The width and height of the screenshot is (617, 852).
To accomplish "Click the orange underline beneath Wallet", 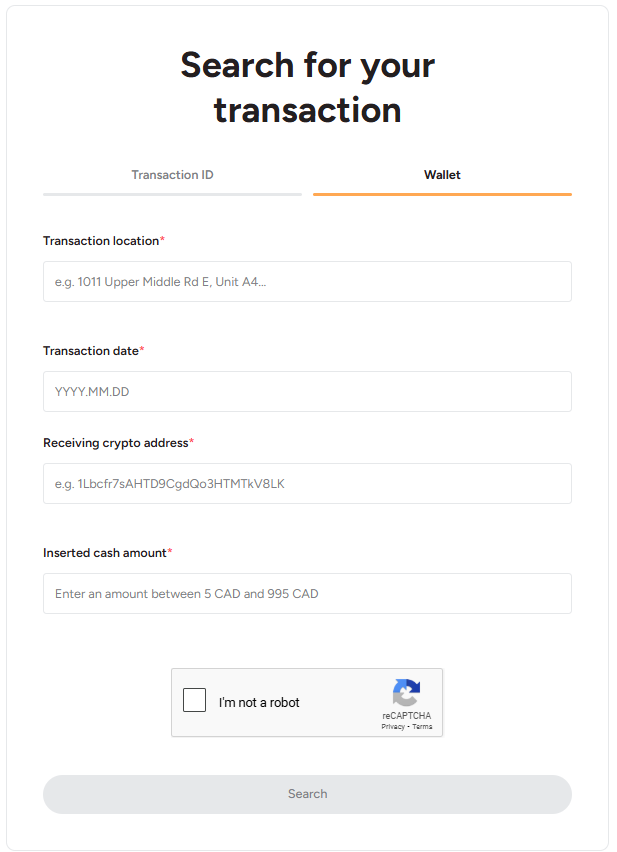I will click(442, 194).
